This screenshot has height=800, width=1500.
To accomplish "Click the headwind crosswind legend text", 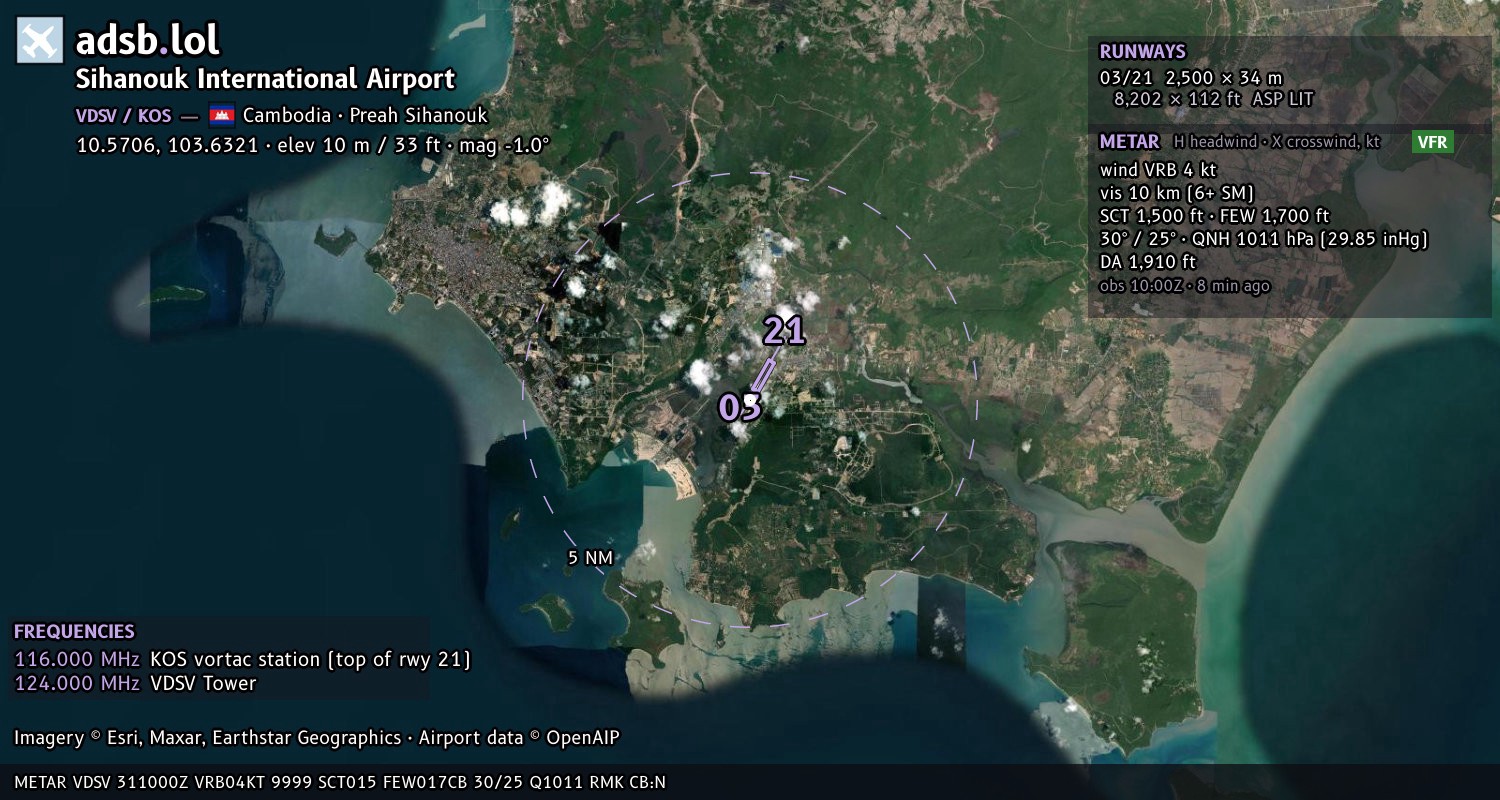I will [x=1276, y=142].
